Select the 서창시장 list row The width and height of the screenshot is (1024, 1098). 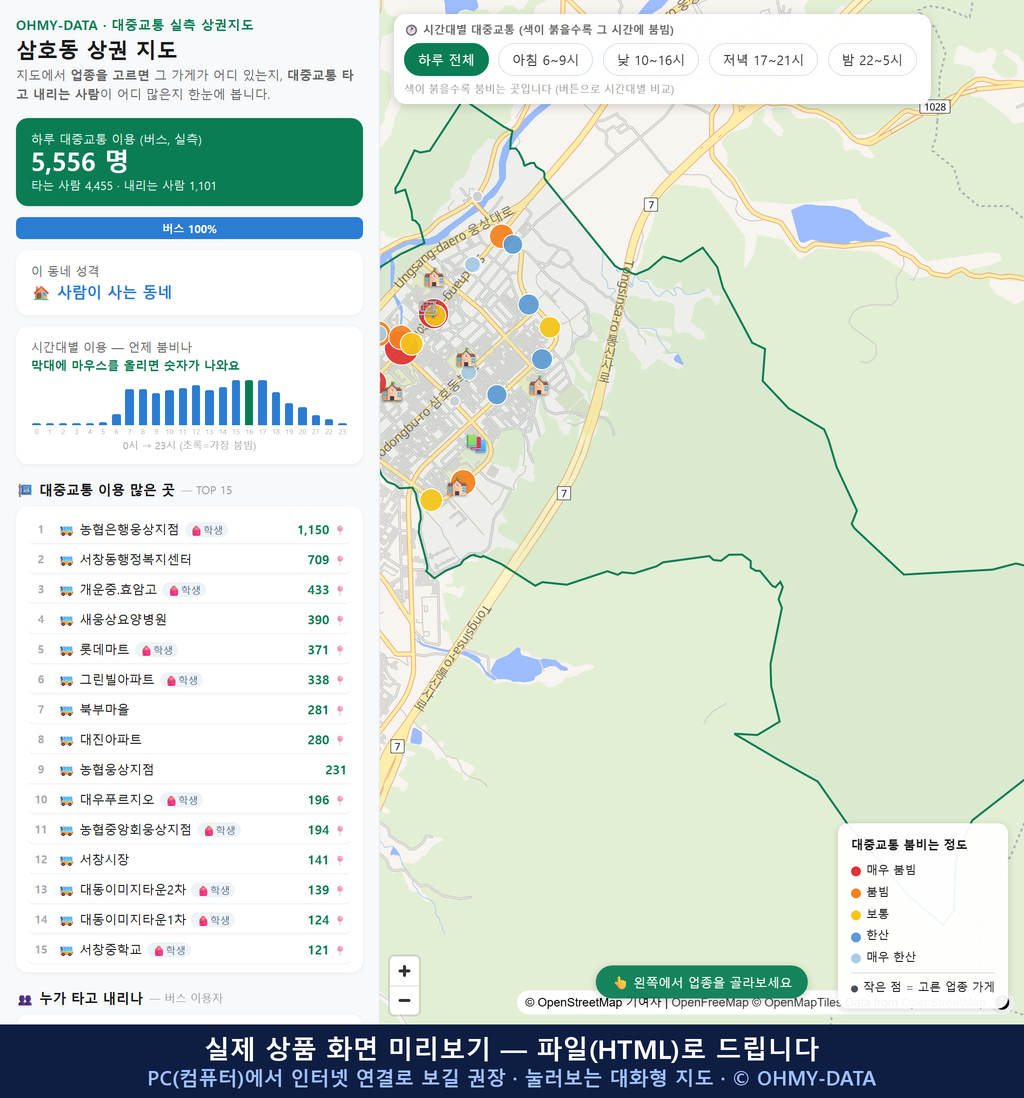click(189, 860)
